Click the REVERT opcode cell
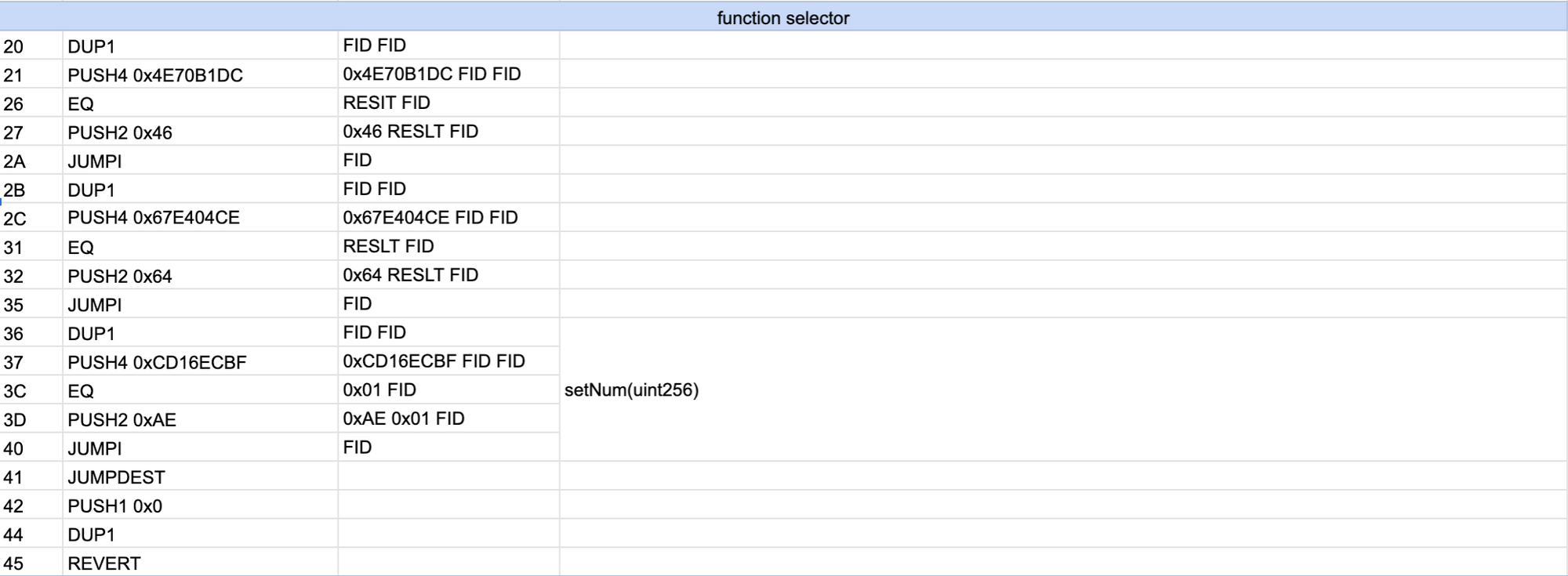The width and height of the screenshot is (1568, 576). pos(201,563)
